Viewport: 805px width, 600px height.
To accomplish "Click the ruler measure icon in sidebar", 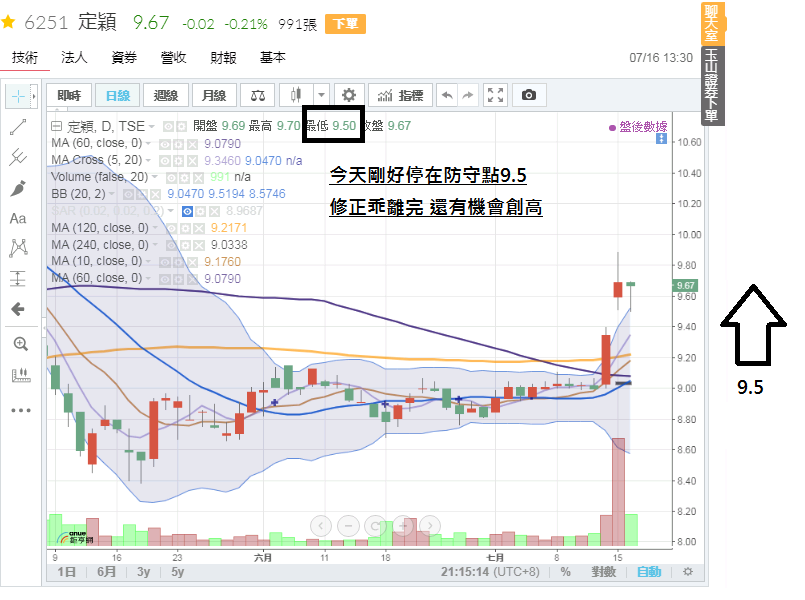I will (x=21, y=375).
